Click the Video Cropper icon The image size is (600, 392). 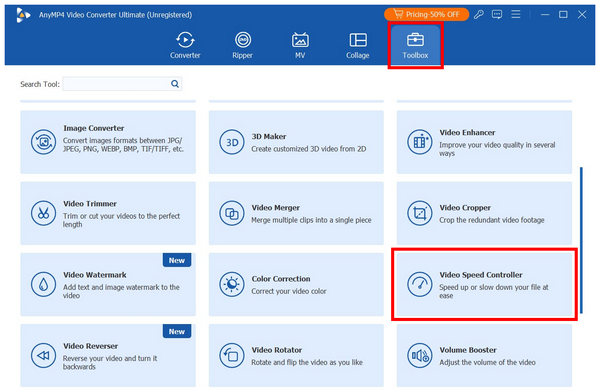419,213
